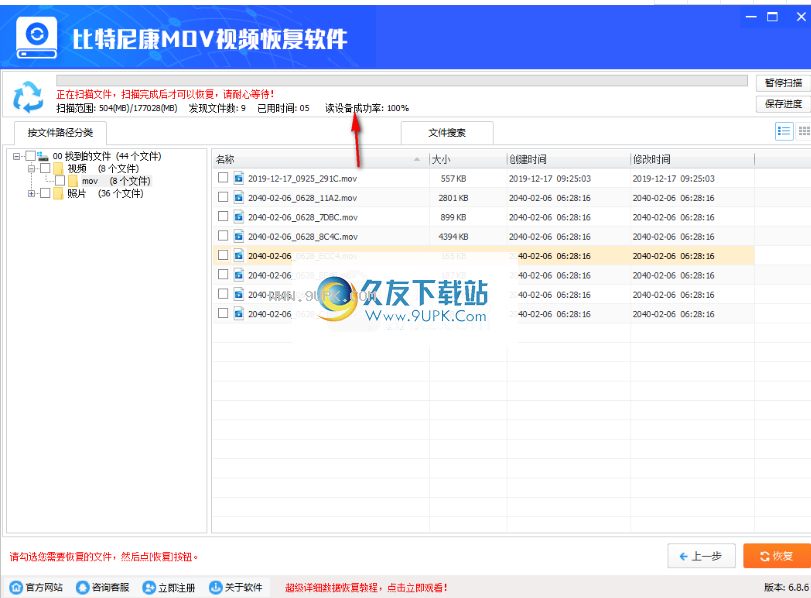Screen dimensions: 811x598
Task: Click file icon of 2040-02-06_0628_11A2.mov
Action: (x=238, y=198)
